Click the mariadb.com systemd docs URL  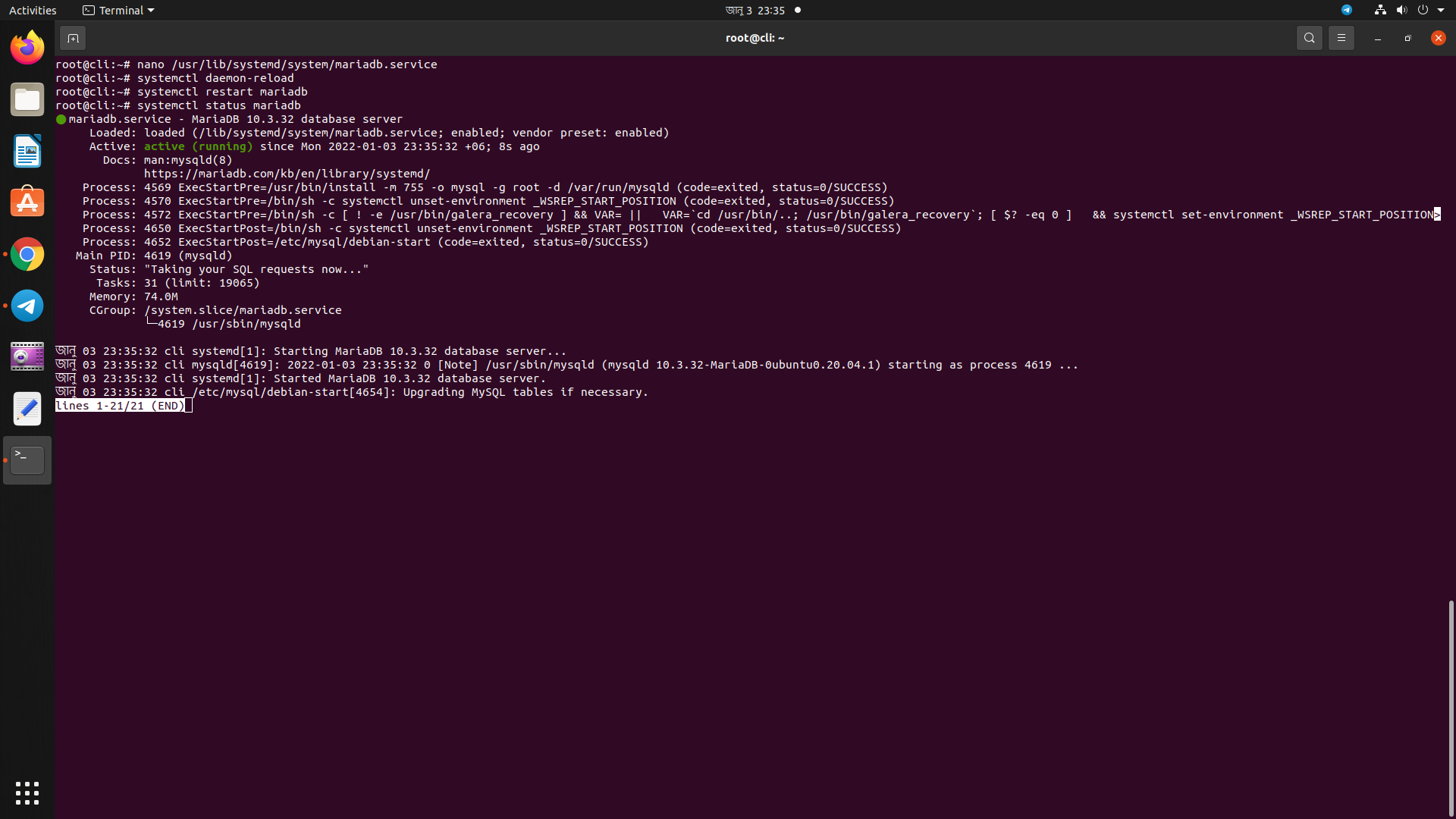[287, 174]
